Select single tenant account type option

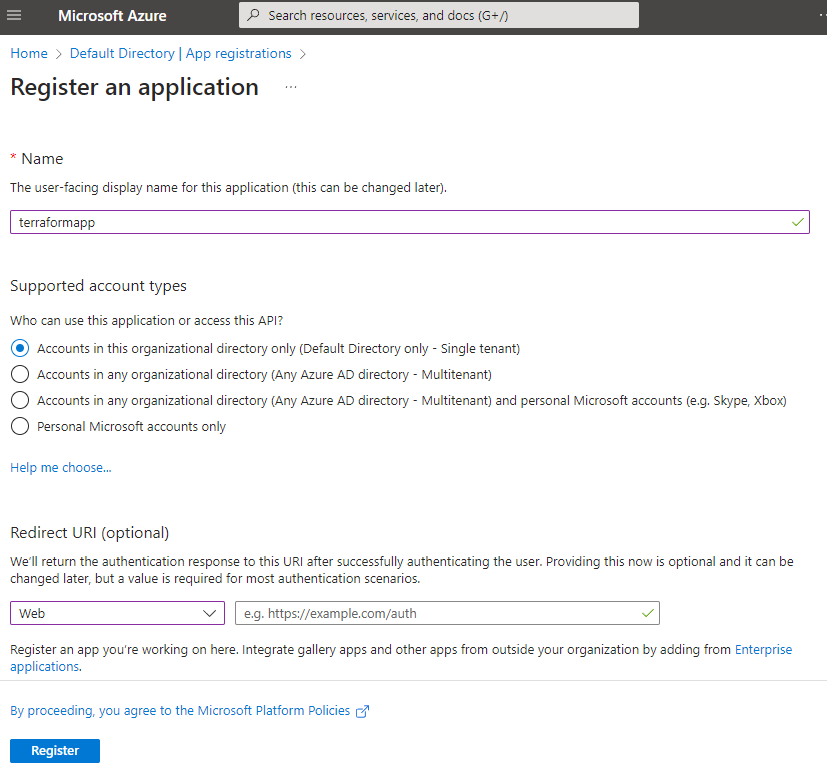pos(20,348)
